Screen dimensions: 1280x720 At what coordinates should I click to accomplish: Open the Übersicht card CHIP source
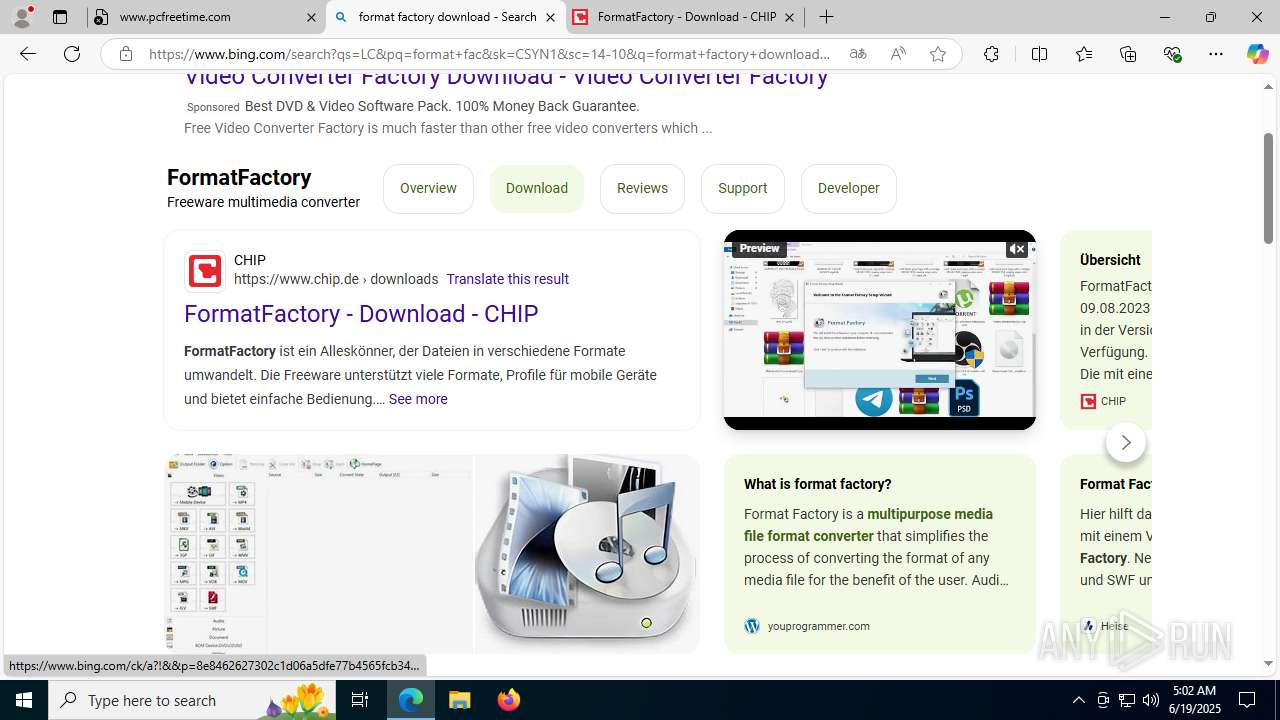coord(1103,401)
